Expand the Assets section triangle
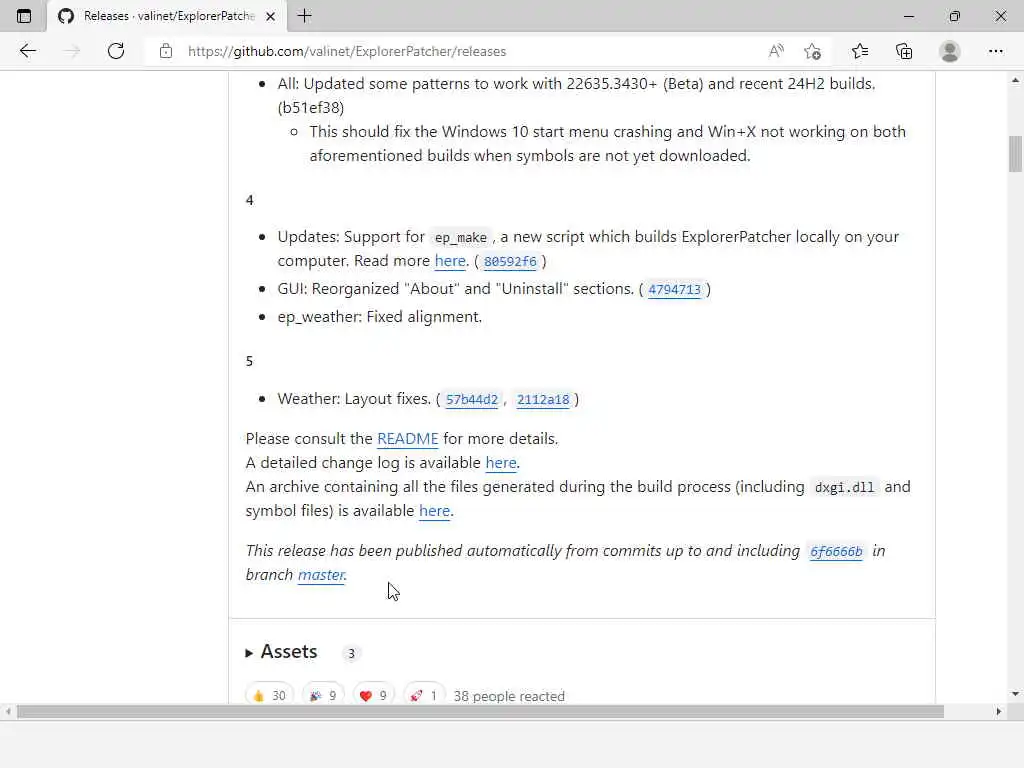 point(249,652)
